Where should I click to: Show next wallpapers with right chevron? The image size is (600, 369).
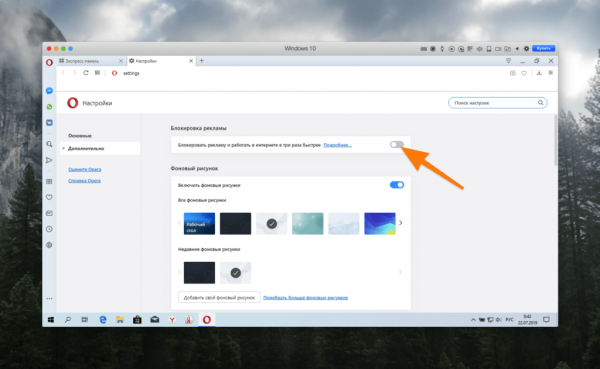pyautogui.click(x=401, y=223)
